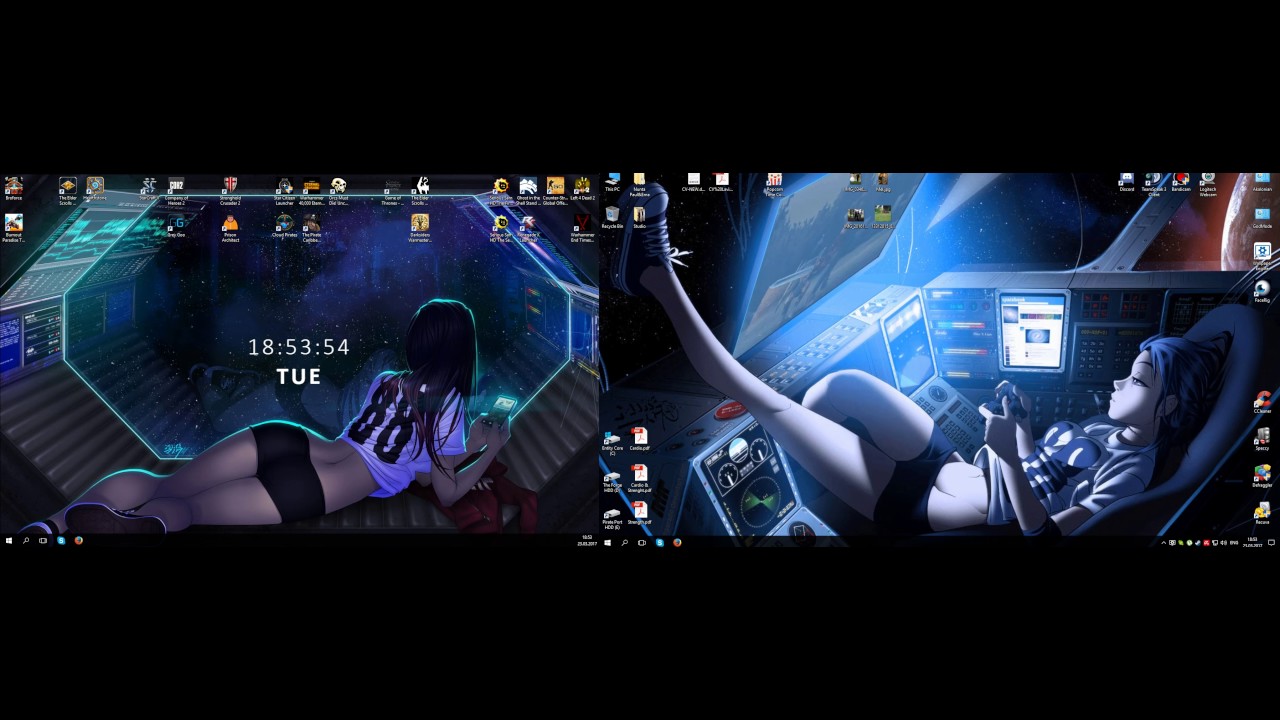Open Task View on the right taskbar
The image size is (1280, 720).
pyautogui.click(x=642, y=542)
